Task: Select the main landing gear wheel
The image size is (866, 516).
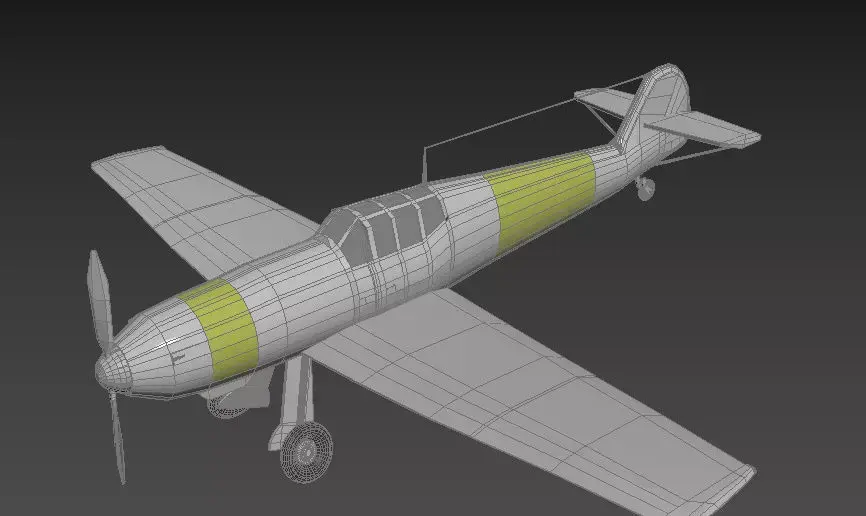Action: (307, 452)
